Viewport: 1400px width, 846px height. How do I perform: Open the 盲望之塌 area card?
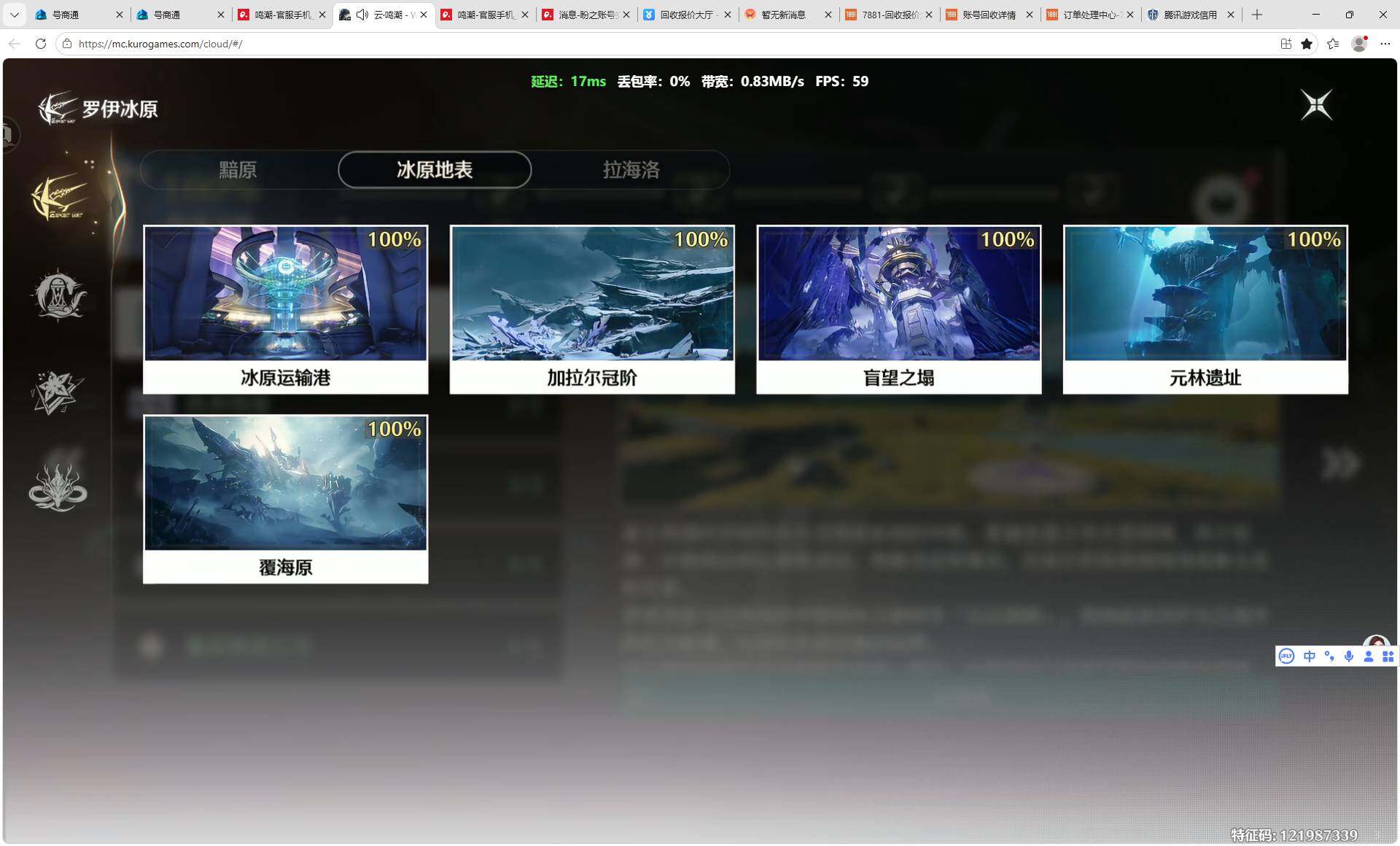point(899,310)
